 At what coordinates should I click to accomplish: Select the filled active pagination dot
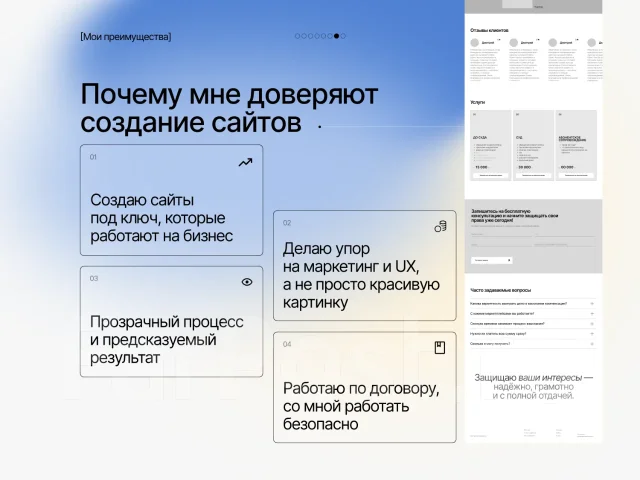[336, 36]
